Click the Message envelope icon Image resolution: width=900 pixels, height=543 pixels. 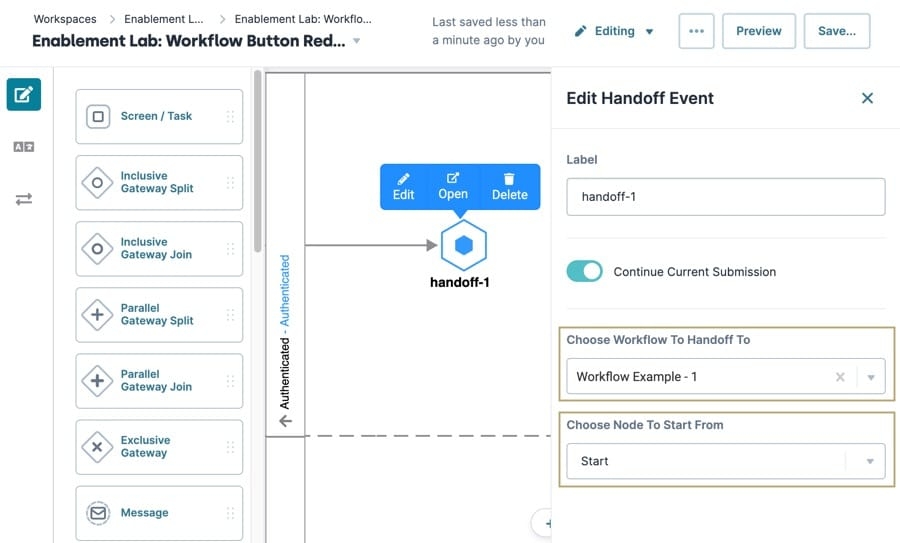click(98, 513)
